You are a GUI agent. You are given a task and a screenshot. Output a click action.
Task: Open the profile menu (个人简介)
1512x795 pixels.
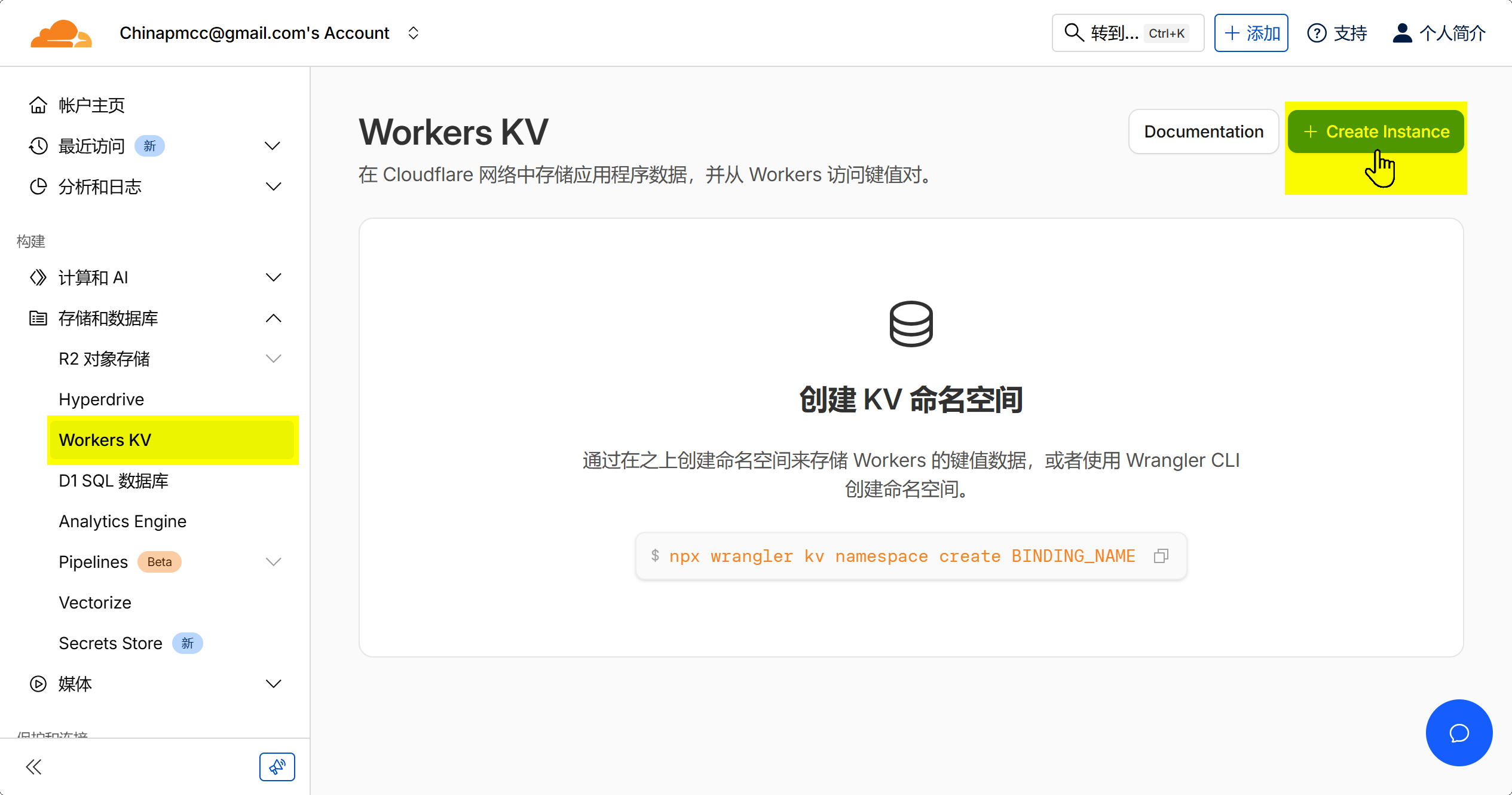[1439, 33]
